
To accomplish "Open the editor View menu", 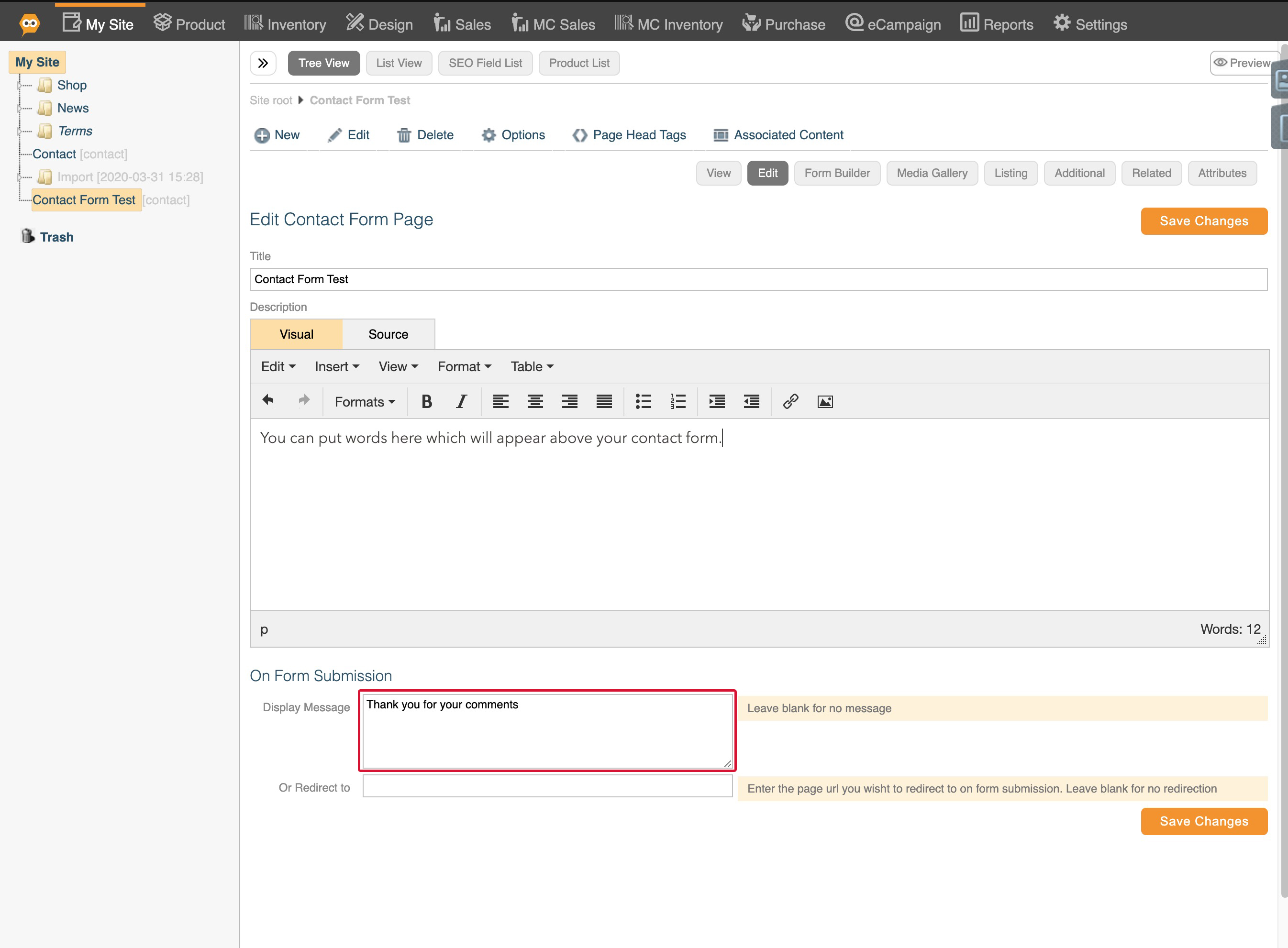I will point(399,367).
